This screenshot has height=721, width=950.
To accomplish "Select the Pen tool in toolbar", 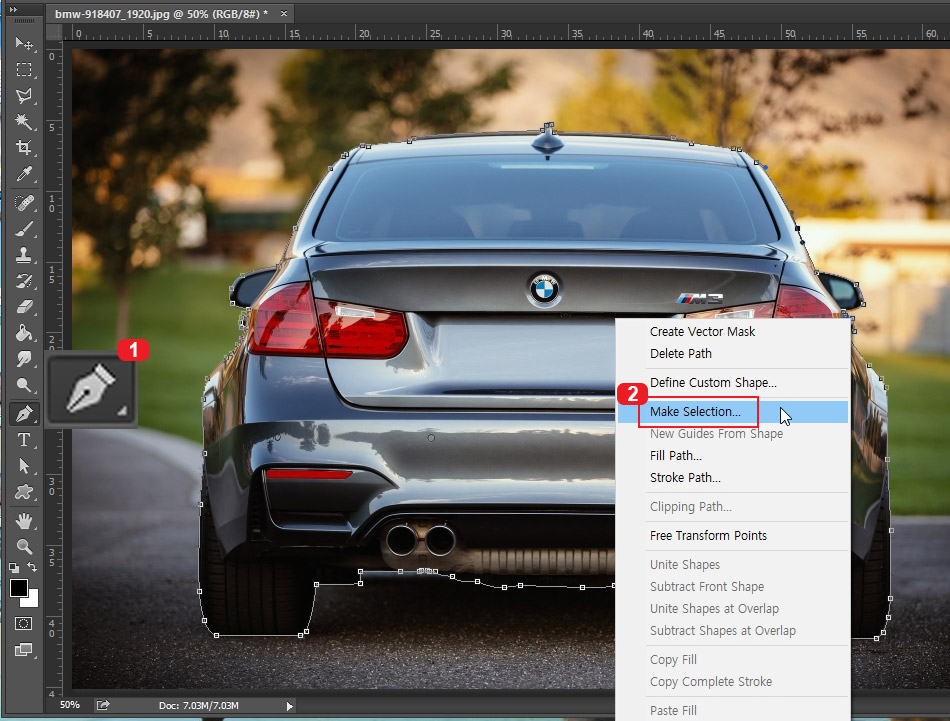I will point(24,414).
